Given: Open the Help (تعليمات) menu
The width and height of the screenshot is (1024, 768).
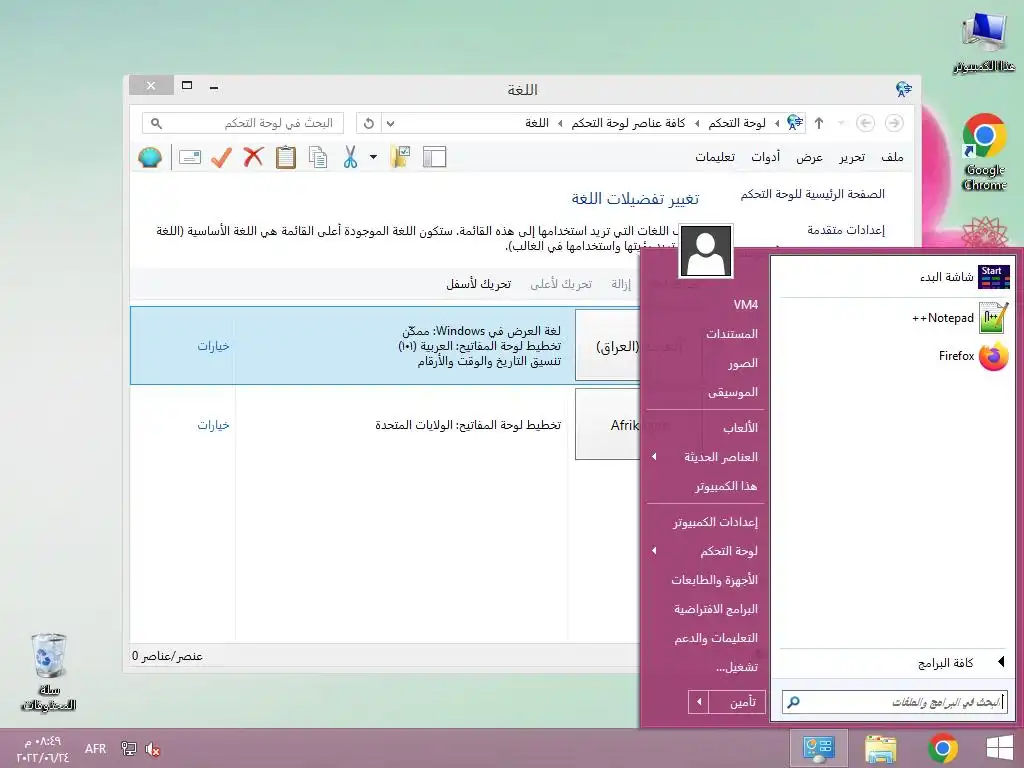Looking at the screenshot, I should coord(715,157).
